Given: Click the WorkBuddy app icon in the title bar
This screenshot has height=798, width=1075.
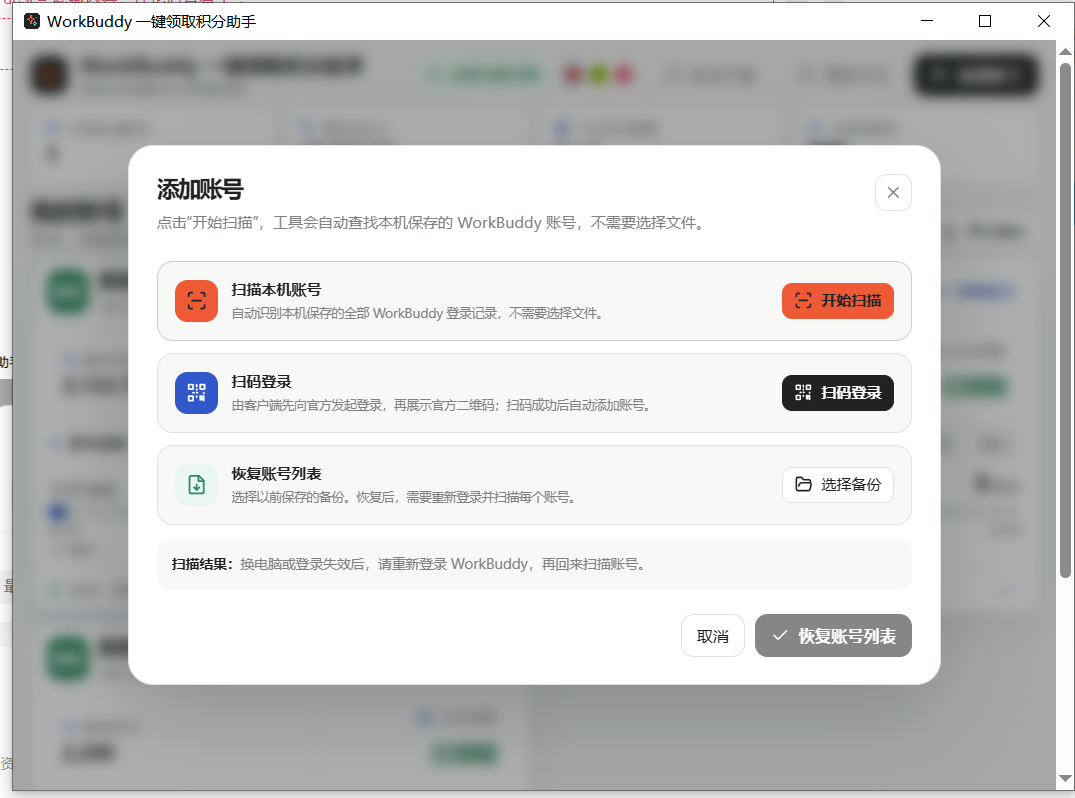Looking at the screenshot, I should pyautogui.click(x=32, y=21).
